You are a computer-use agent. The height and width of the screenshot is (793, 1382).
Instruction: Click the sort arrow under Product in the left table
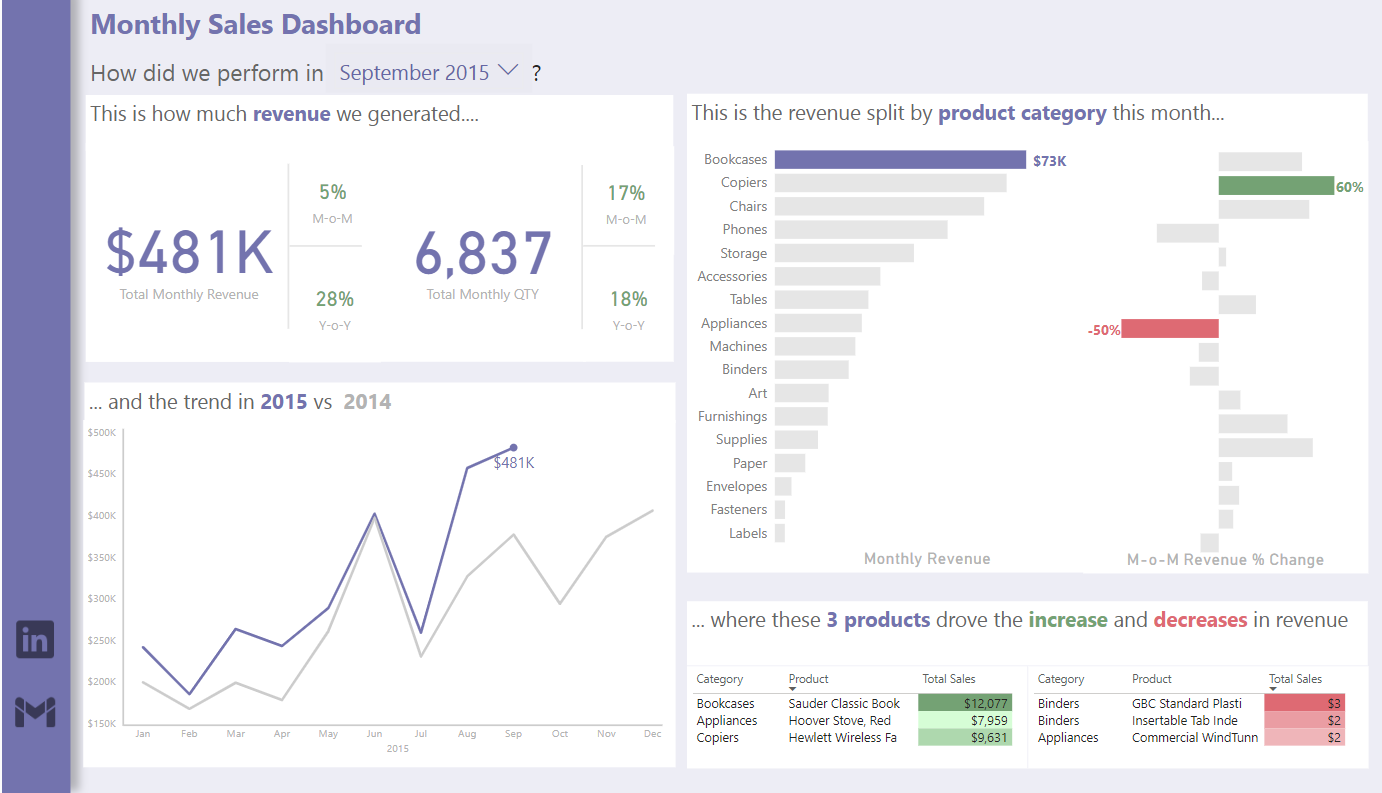pos(793,690)
